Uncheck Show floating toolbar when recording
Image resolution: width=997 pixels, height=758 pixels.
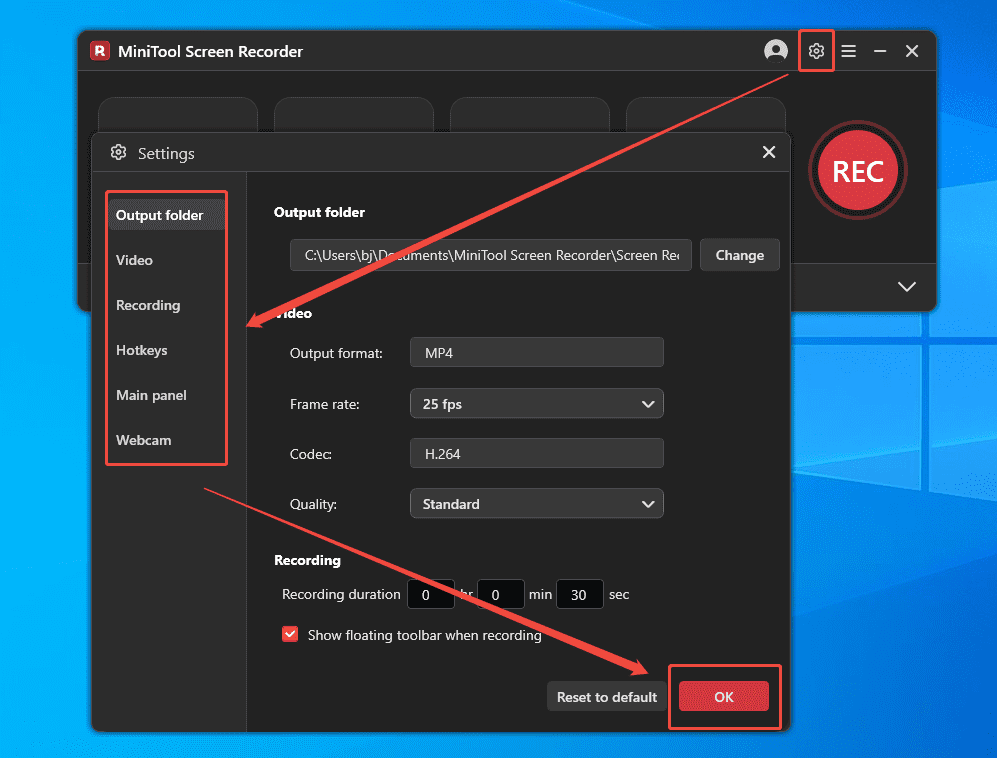pos(290,634)
